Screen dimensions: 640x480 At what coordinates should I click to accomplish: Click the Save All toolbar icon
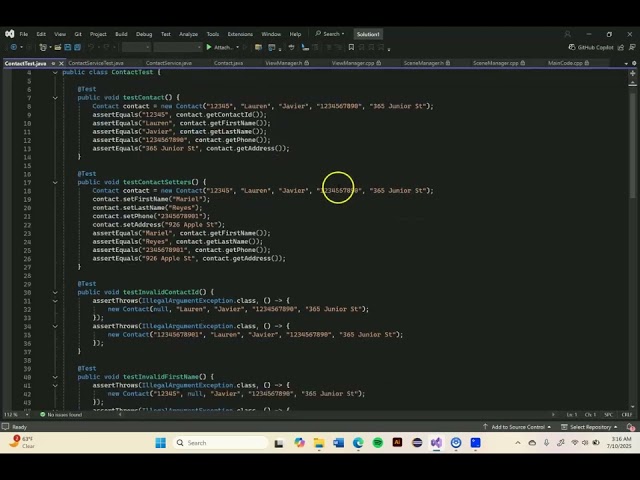point(77,47)
